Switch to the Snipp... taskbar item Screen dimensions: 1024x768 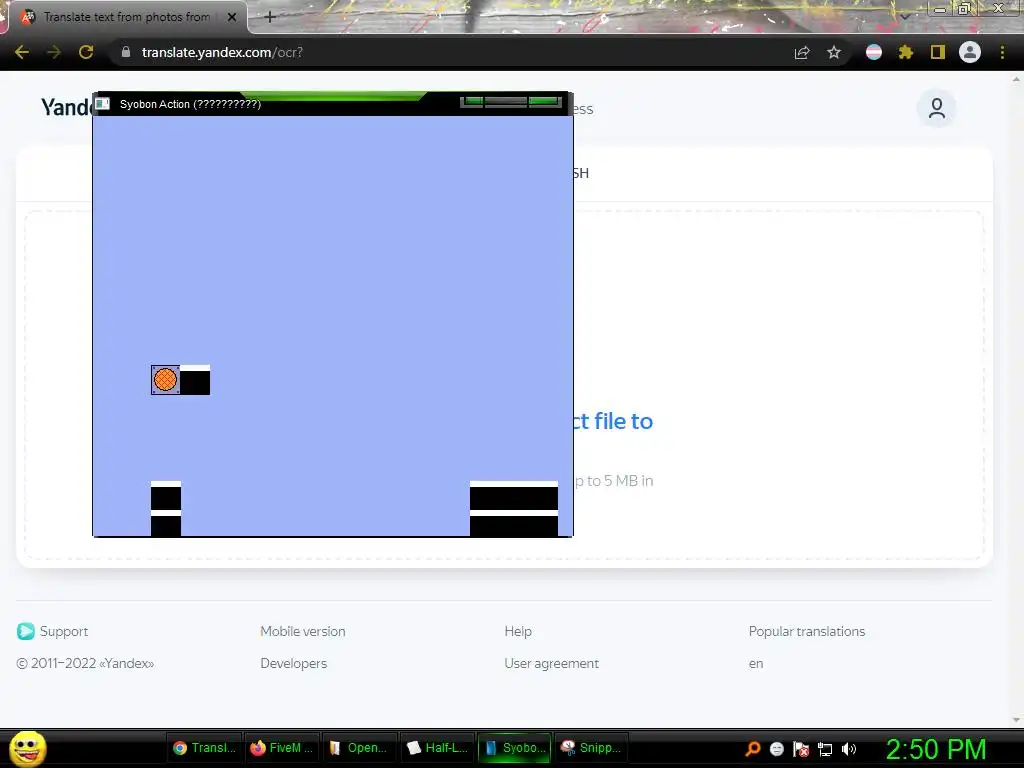click(x=592, y=748)
